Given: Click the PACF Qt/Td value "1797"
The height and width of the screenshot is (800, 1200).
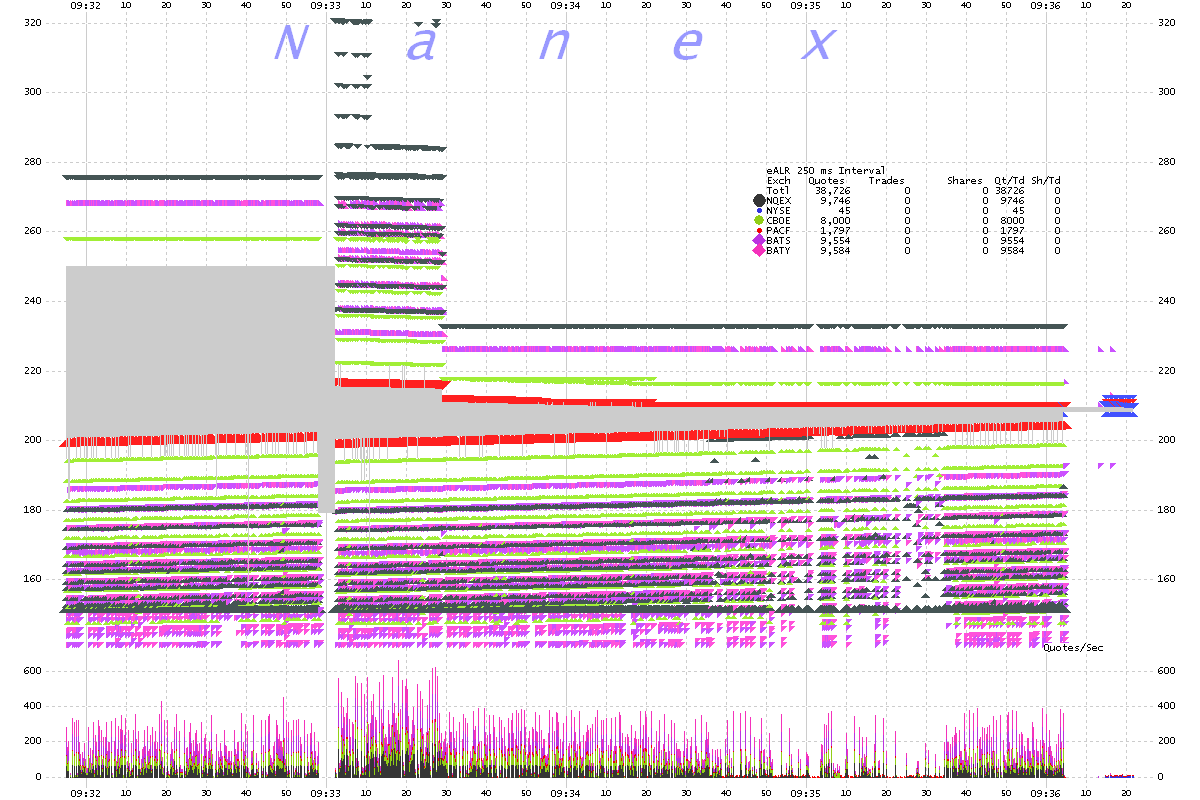Looking at the screenshot, I should click(x=1013, y=230).
